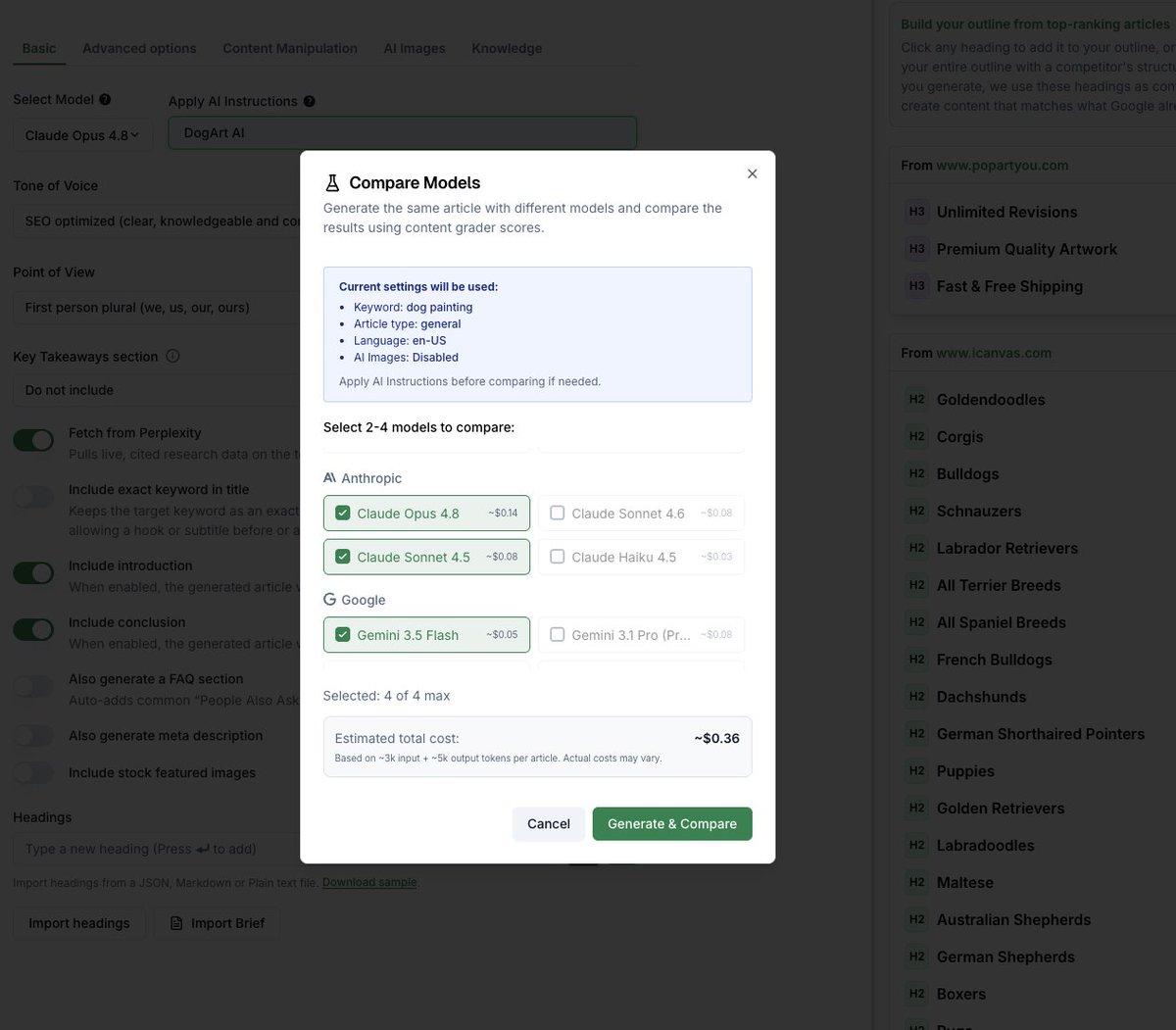Click the H2 badge beside Golden Retrievers
The height and width of the screenshot is (1030, 1176).
[916, 809]
